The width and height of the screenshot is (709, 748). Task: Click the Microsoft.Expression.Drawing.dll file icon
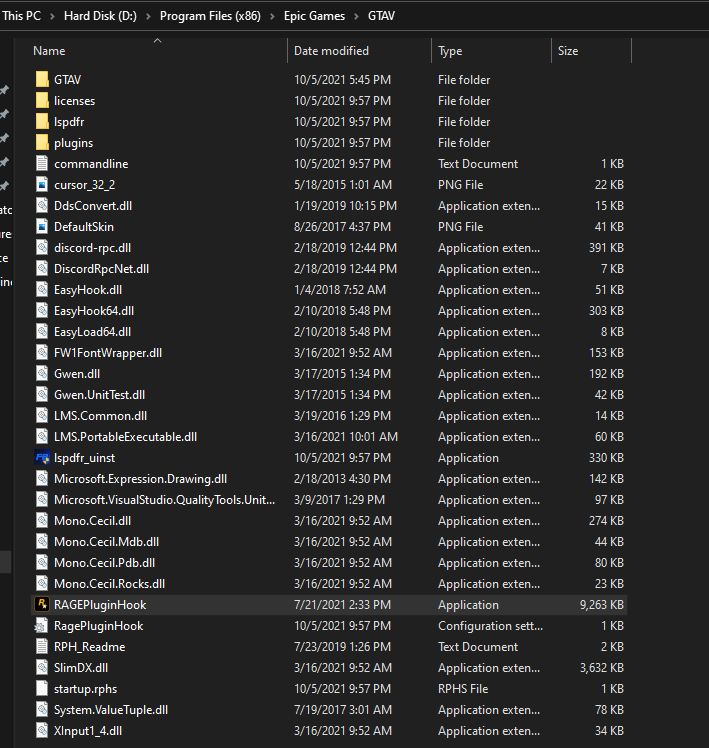point(42,479)
